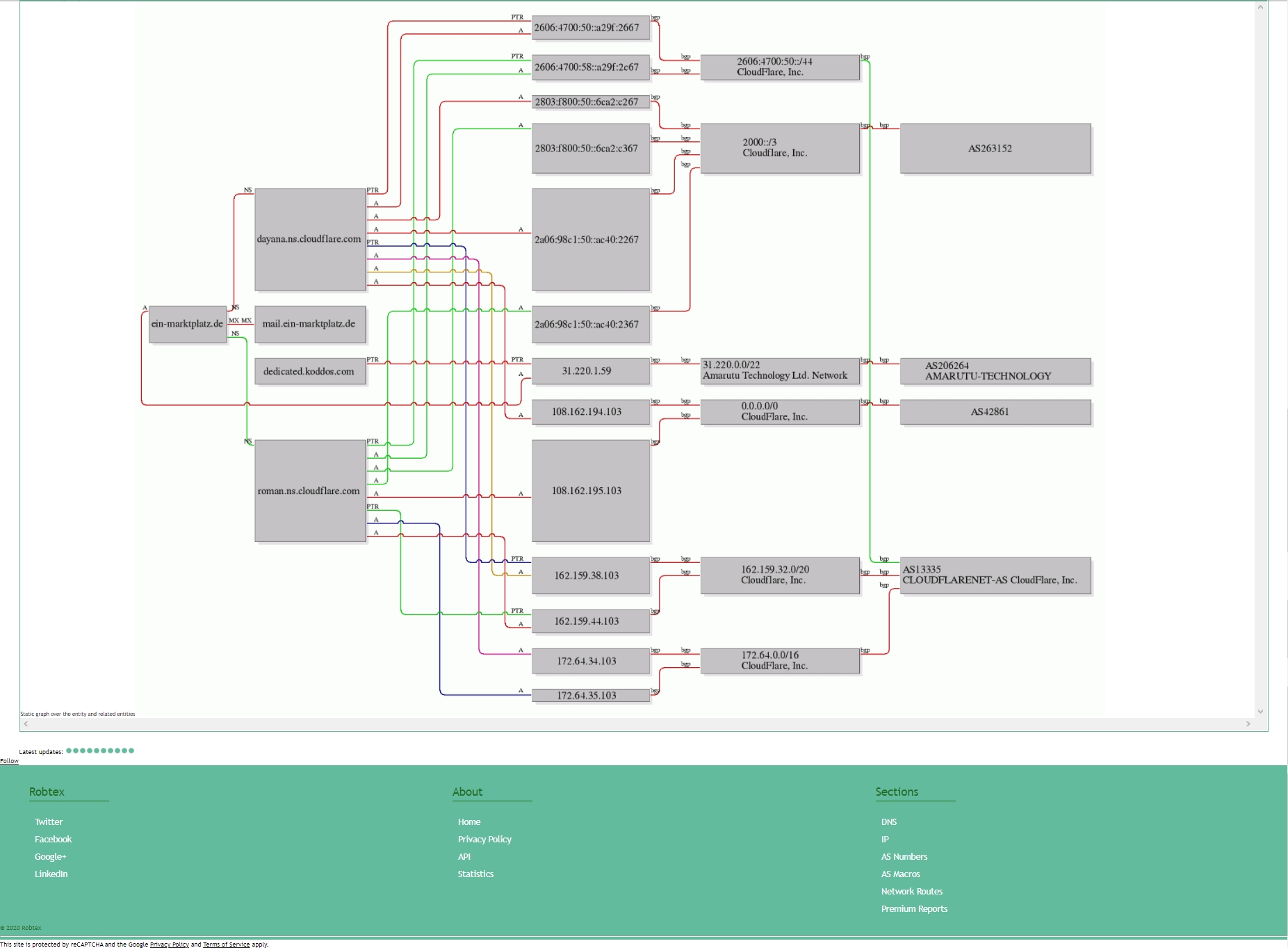Click node 2a06:98c1:50::ac40:2367
The width and height of the screenshot is (1288, 948).
590,324
